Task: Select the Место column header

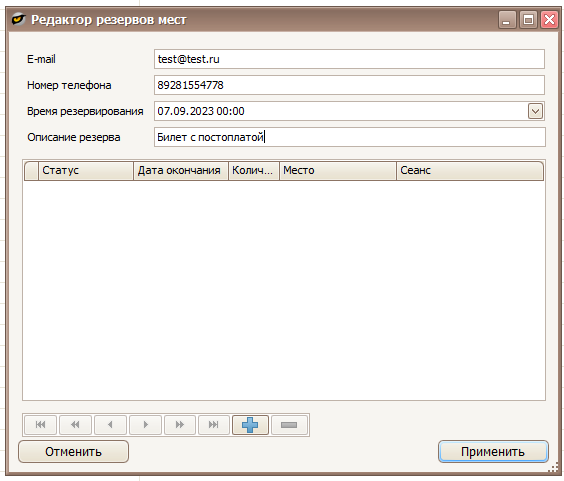Action: 338,171
